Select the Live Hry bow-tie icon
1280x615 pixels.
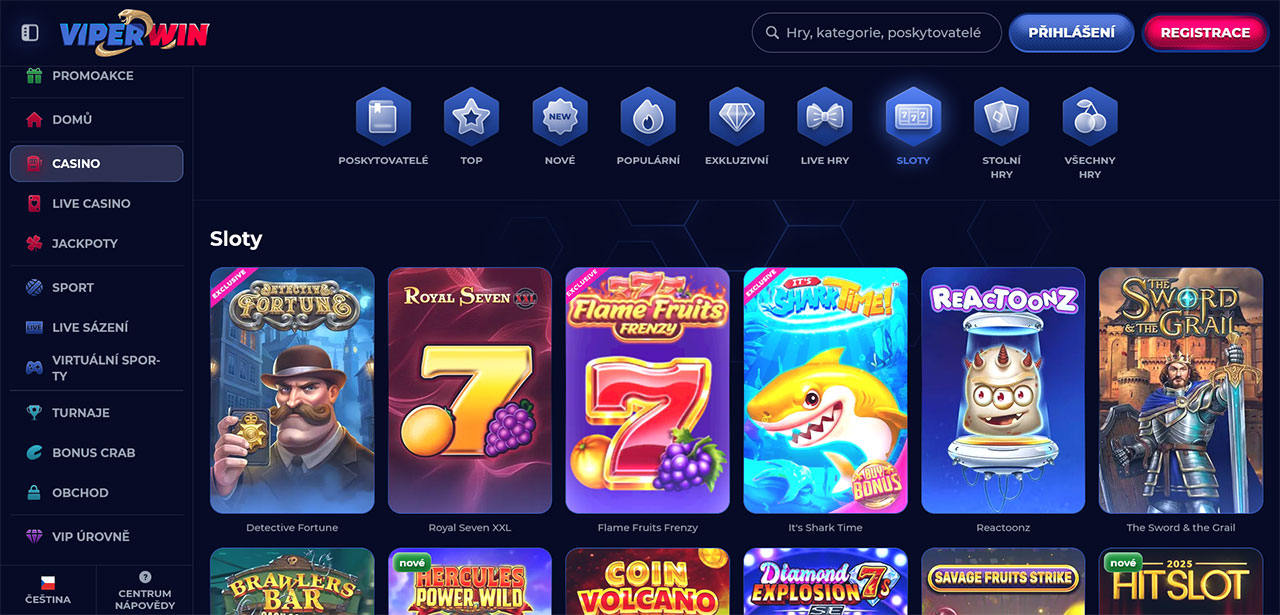pos(825,117)
